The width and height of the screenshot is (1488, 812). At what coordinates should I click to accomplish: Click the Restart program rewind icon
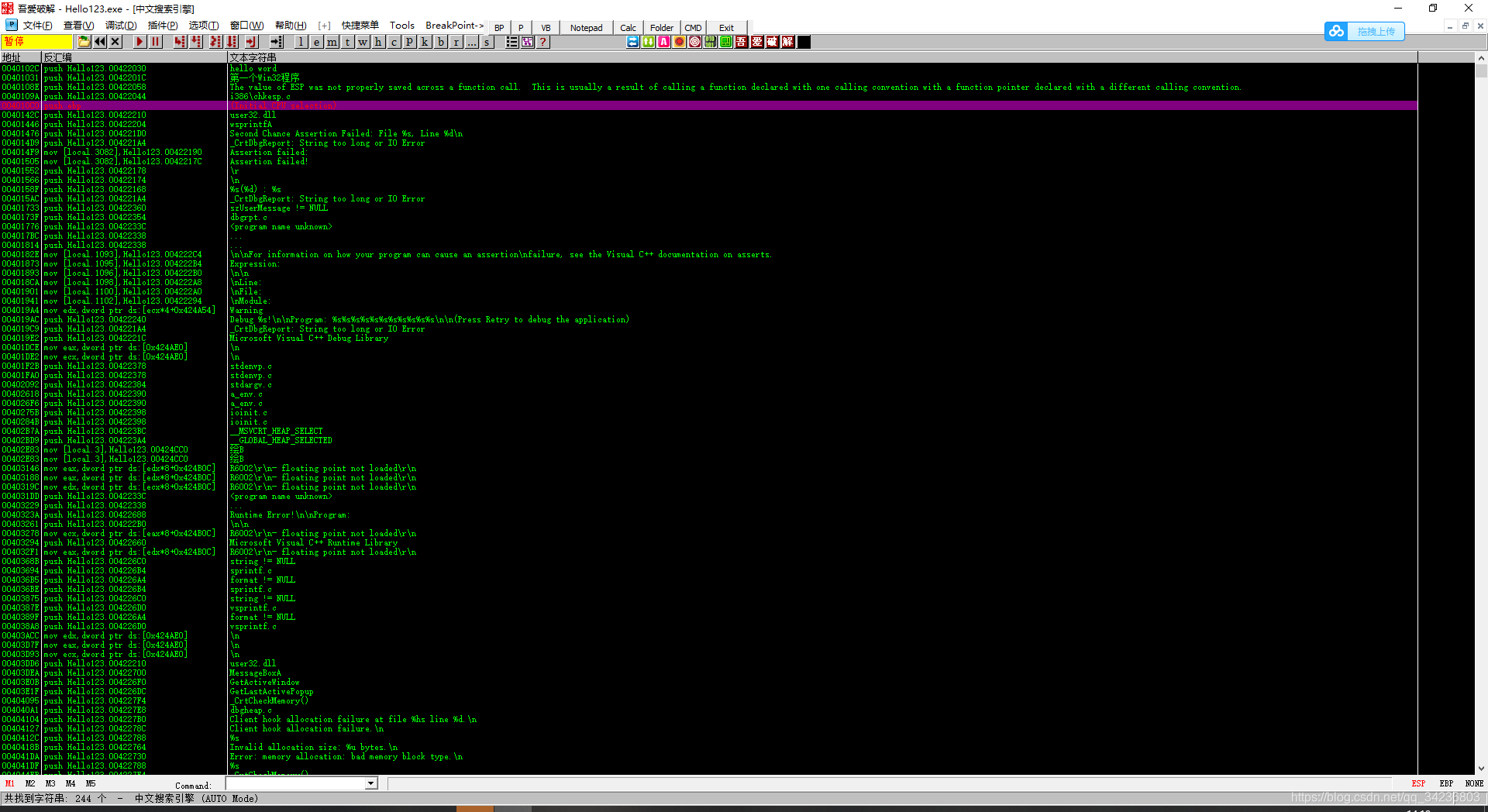[100, 42]
